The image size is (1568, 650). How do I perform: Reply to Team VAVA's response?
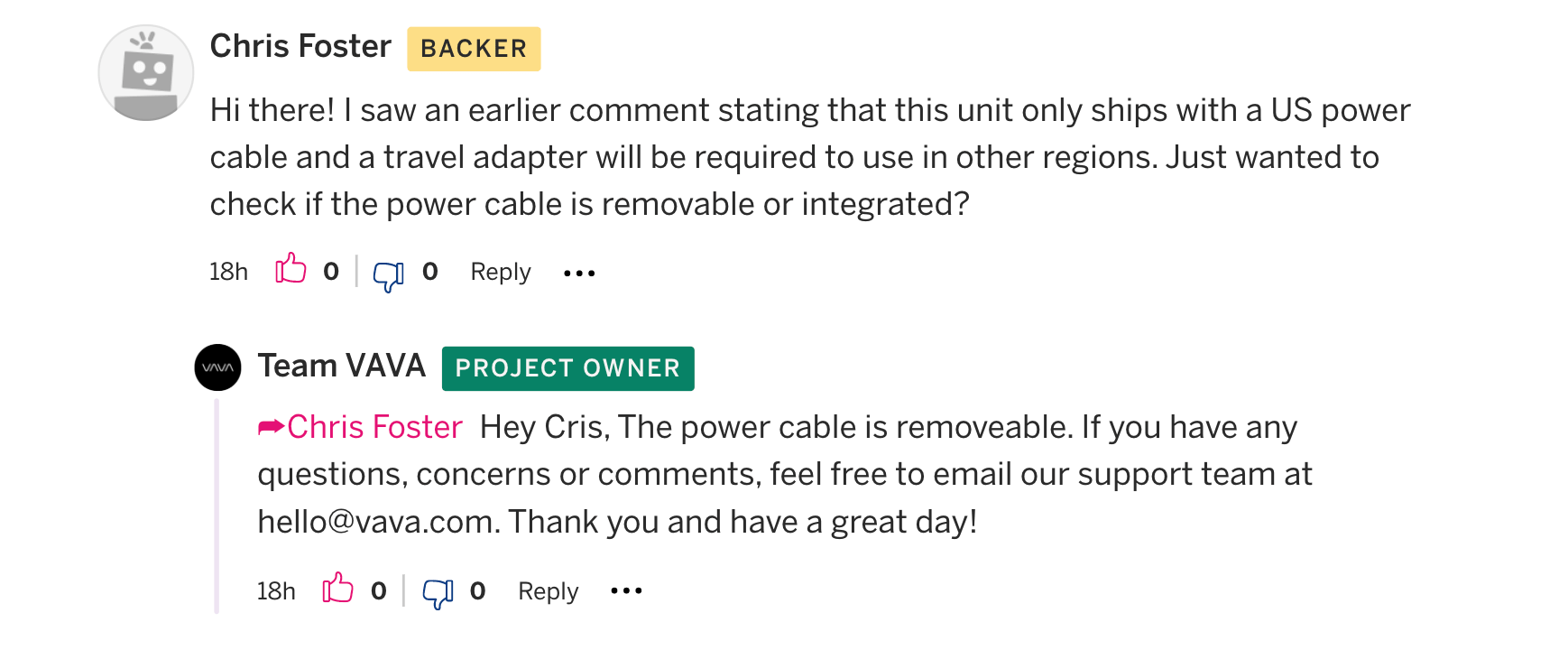click(x=548, y=591)
